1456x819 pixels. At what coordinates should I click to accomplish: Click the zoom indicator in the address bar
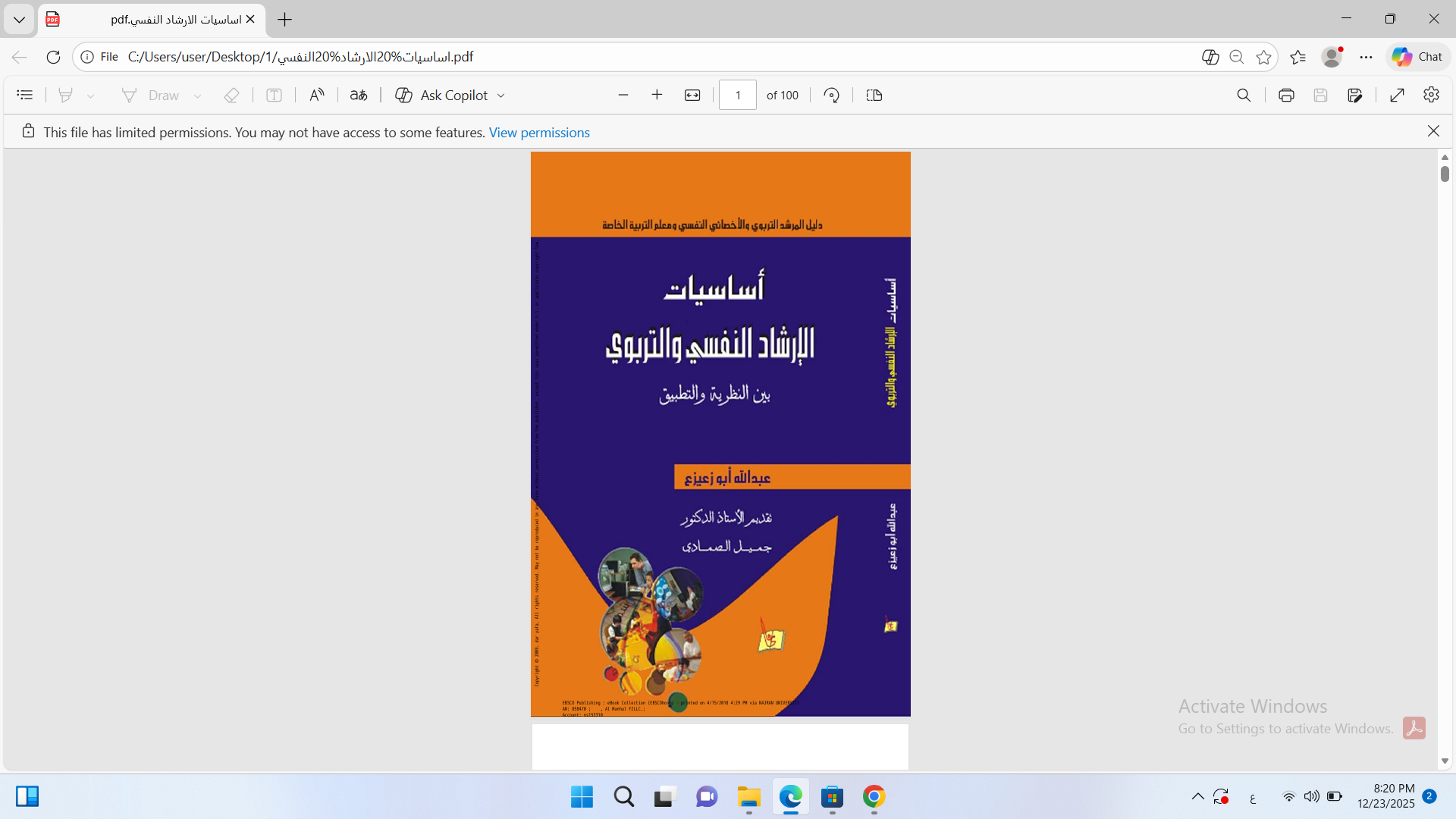pos(1237,57)
